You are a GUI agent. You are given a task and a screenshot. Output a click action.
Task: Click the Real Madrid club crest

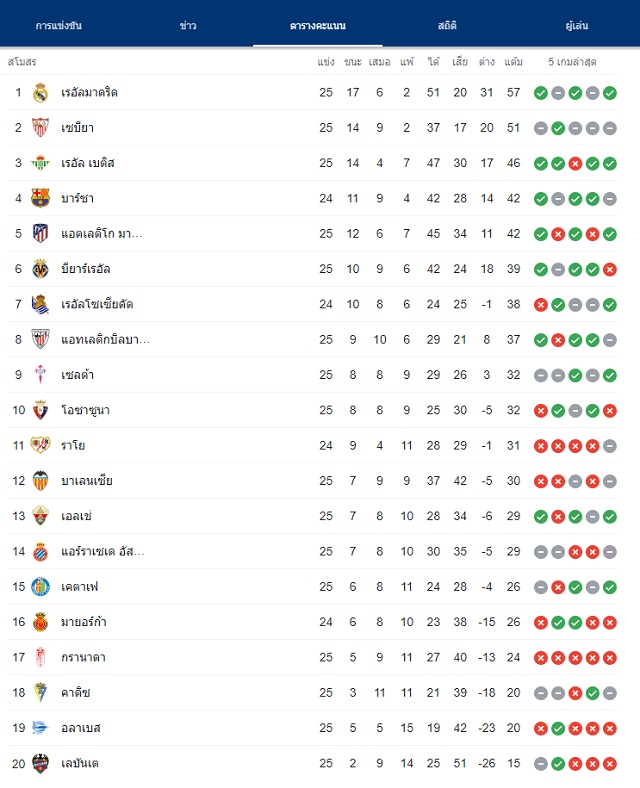tap(40, 92)
